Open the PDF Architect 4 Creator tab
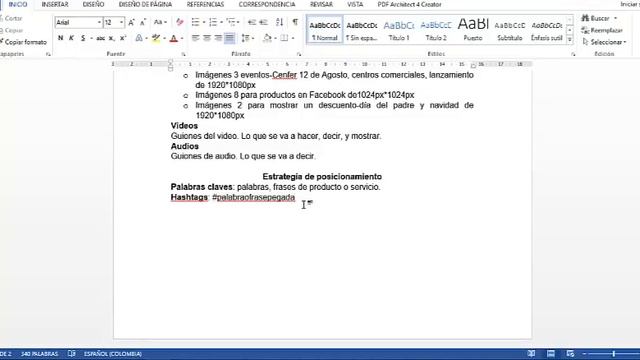 [409, 4]
